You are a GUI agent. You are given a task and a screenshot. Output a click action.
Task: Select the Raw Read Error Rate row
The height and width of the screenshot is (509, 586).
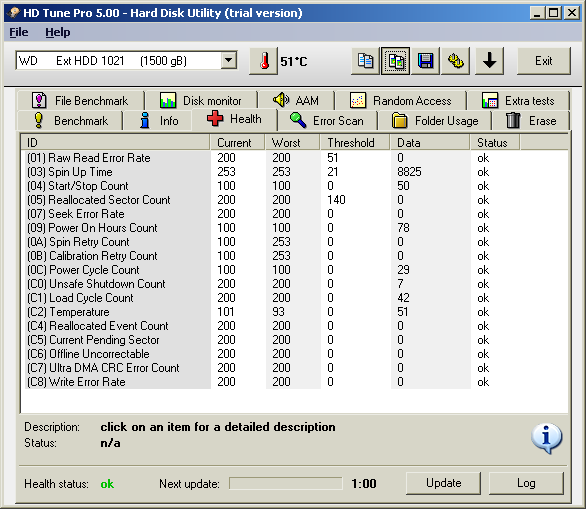(295, 158)
